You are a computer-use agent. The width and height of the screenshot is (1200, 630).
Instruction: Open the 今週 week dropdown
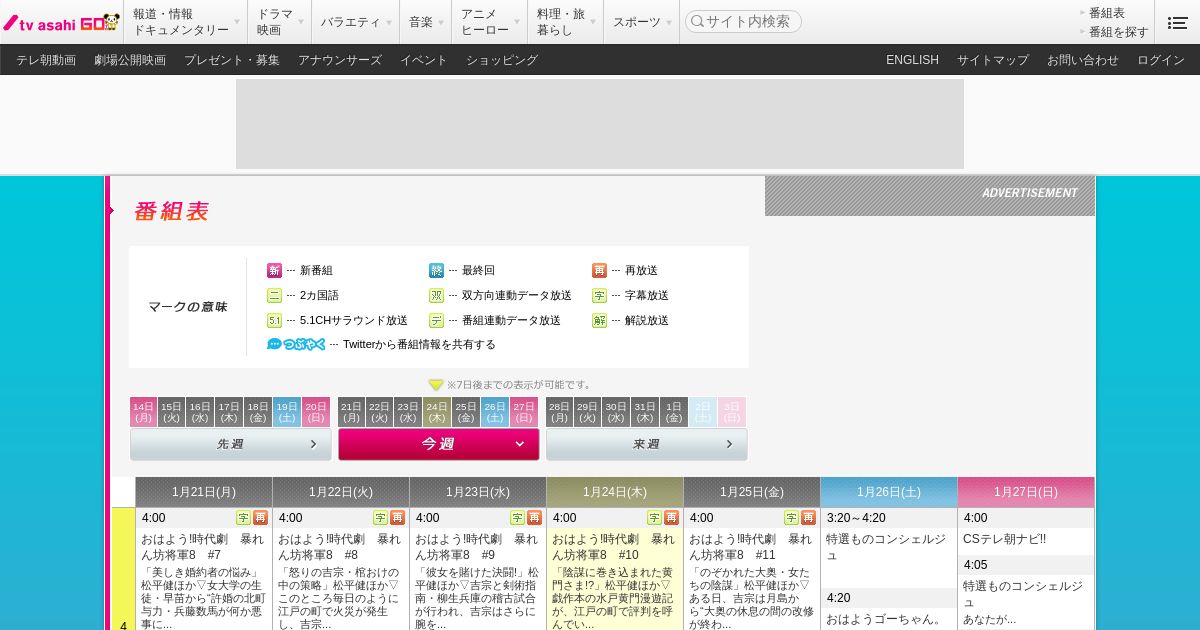pyautogui.click(x=439, y=444)
